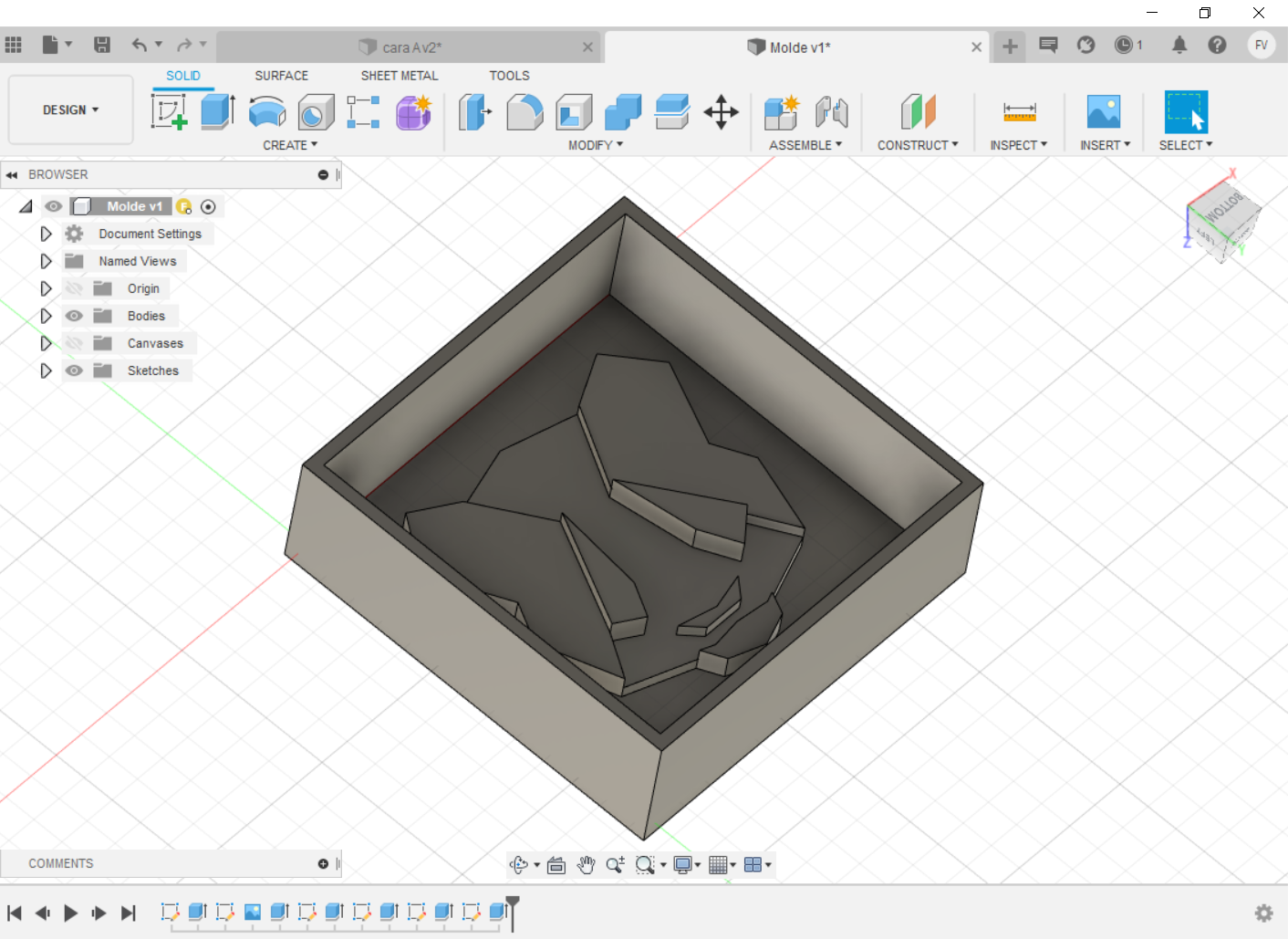This screenshot has height=939, width=1288.
Task: Expand the Named Views node
Action: (x=47, y=260)
